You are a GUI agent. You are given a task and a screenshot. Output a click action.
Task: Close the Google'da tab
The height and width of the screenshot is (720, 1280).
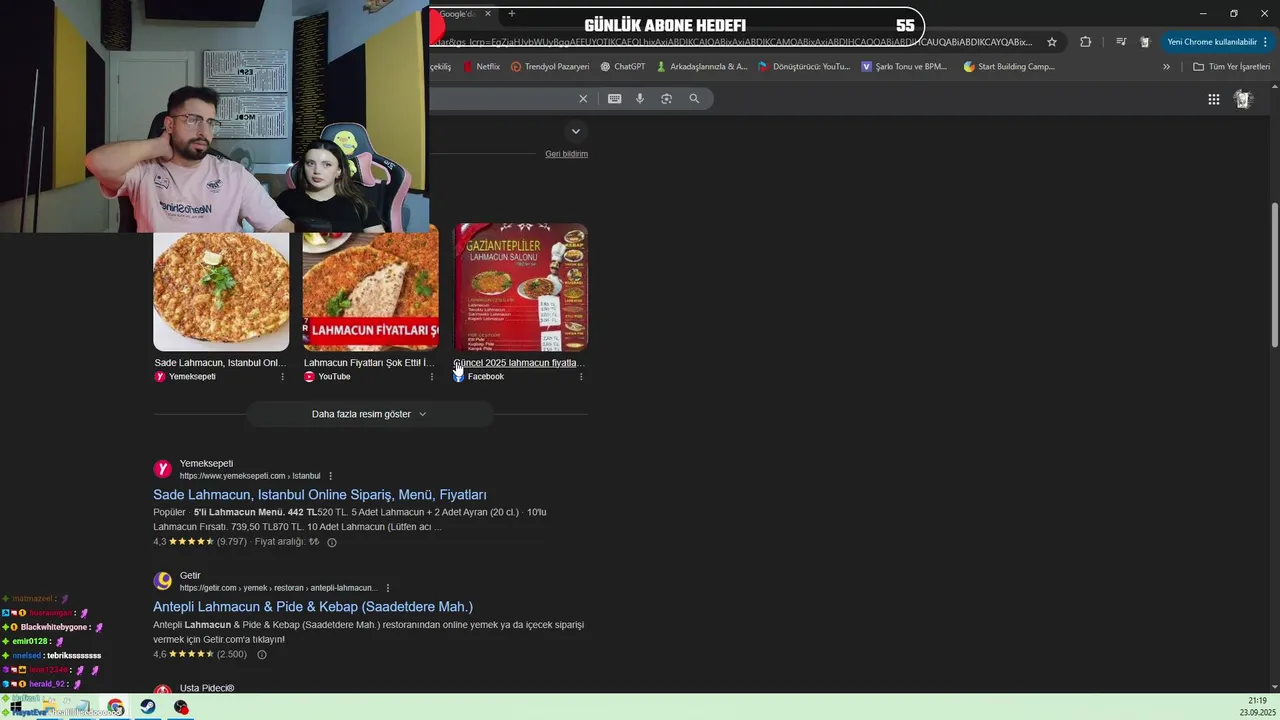(x=487, y=14)
